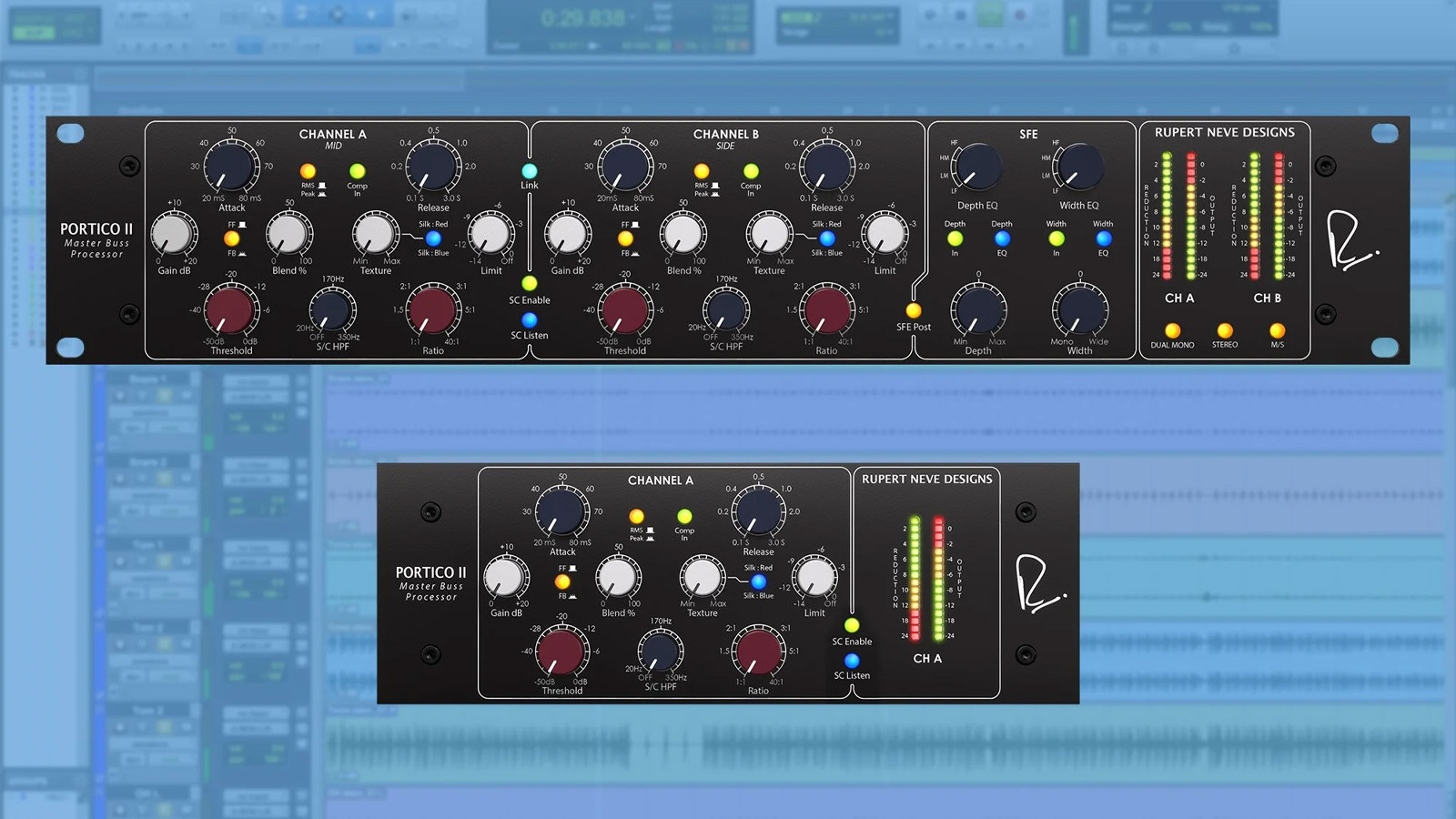
Task: Click CH A reduction meter on stereo unit
Action: [1167, 216]
